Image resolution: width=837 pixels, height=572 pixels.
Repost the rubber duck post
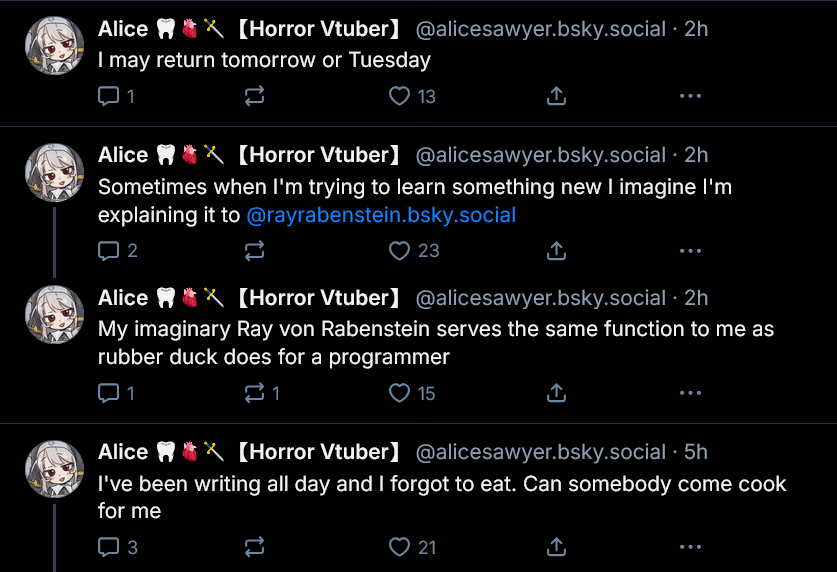255,394
